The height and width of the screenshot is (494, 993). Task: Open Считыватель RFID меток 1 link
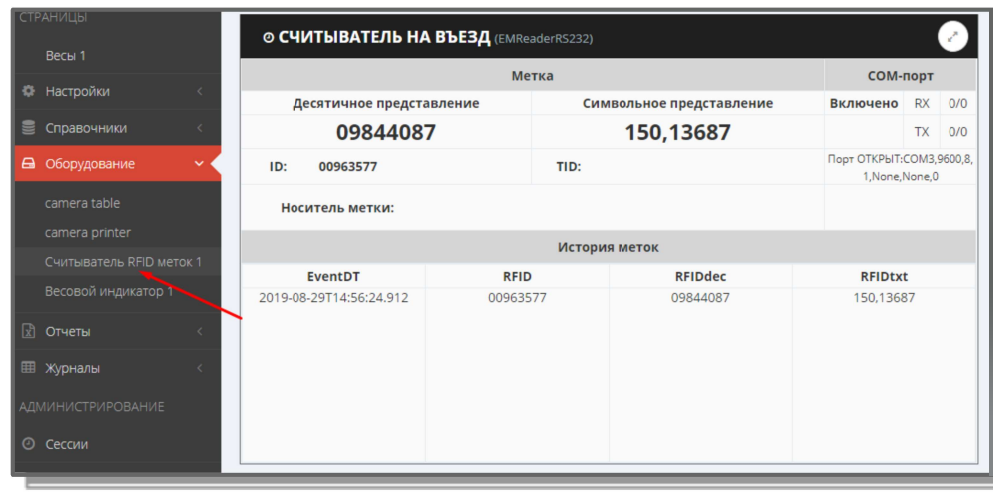click(x=123, y=262)
